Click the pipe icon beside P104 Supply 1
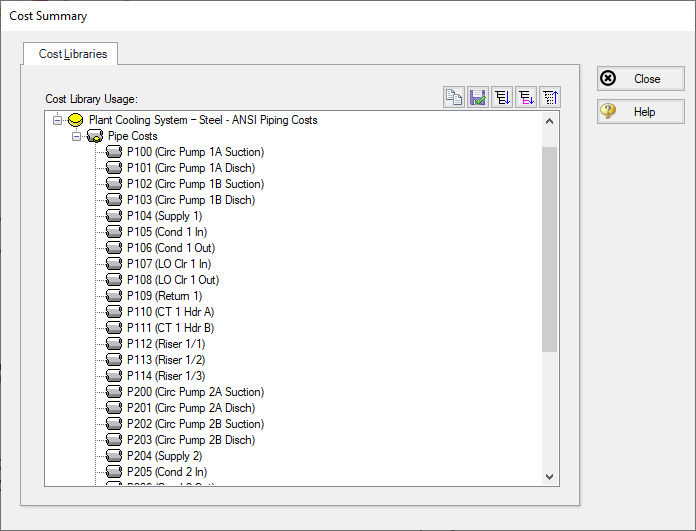696x531 pixels. pyautogui.click(x=114, y=216)
